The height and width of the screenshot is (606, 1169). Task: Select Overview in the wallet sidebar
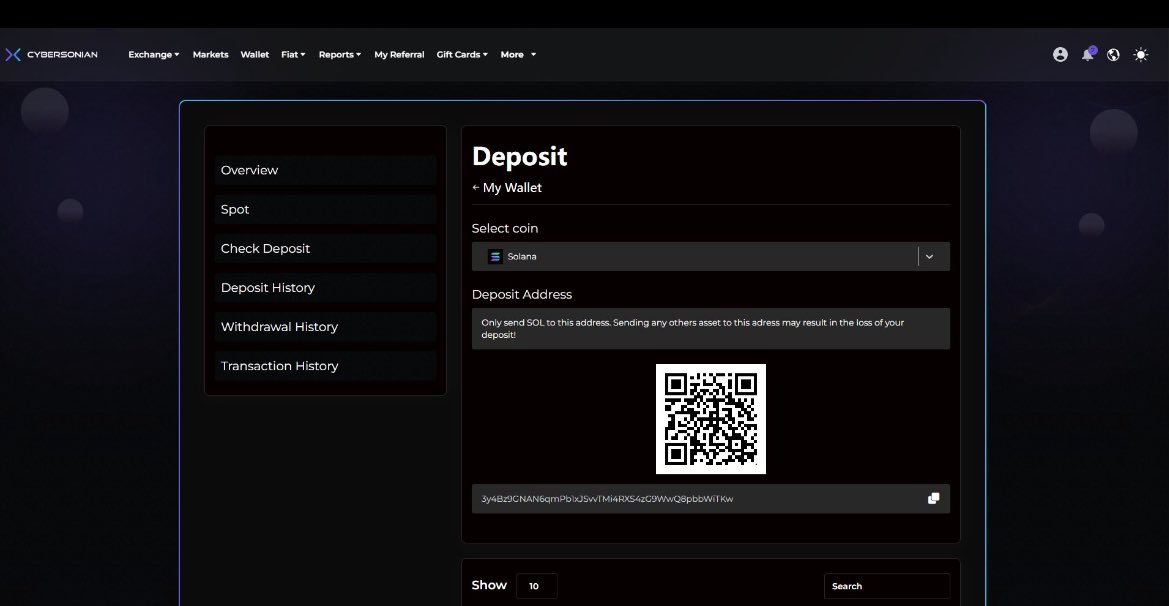pos(325,170)
